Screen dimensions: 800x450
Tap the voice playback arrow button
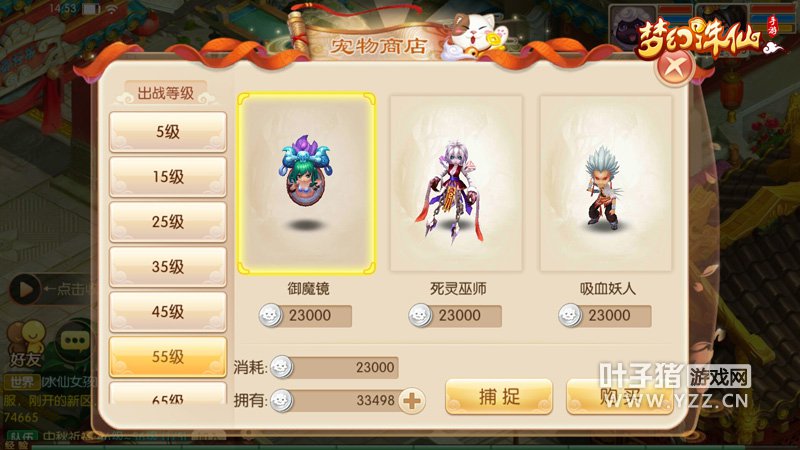tap(24, 289)
